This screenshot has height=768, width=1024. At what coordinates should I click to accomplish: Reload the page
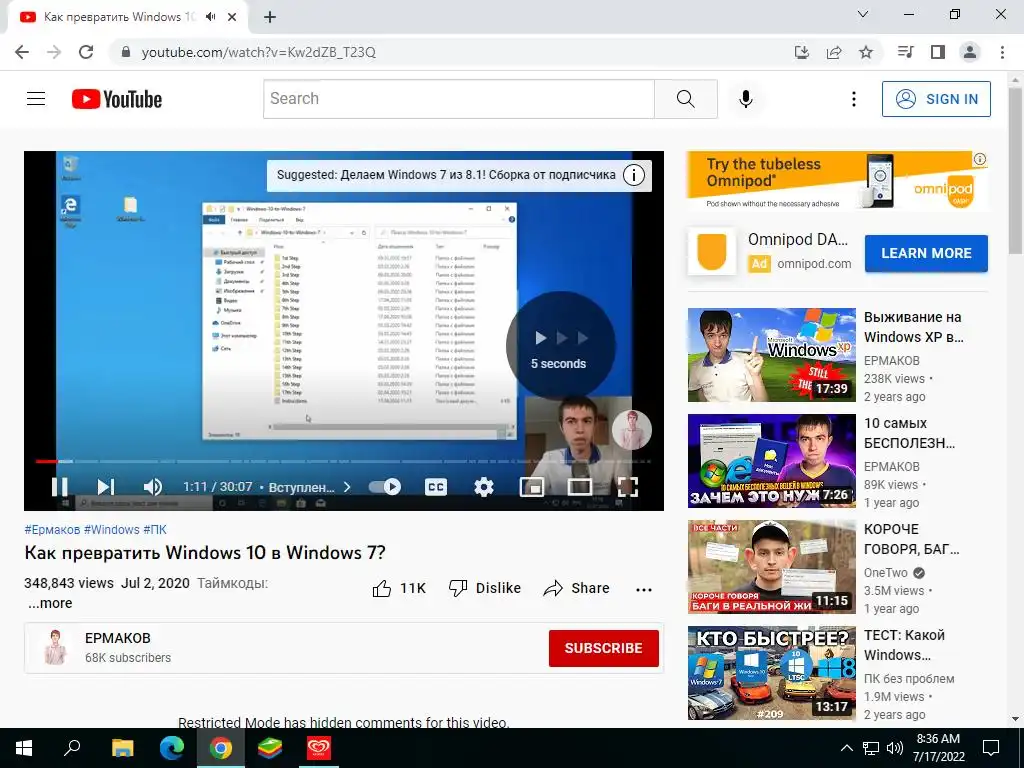pyautogui.click(x=86, y=52)
